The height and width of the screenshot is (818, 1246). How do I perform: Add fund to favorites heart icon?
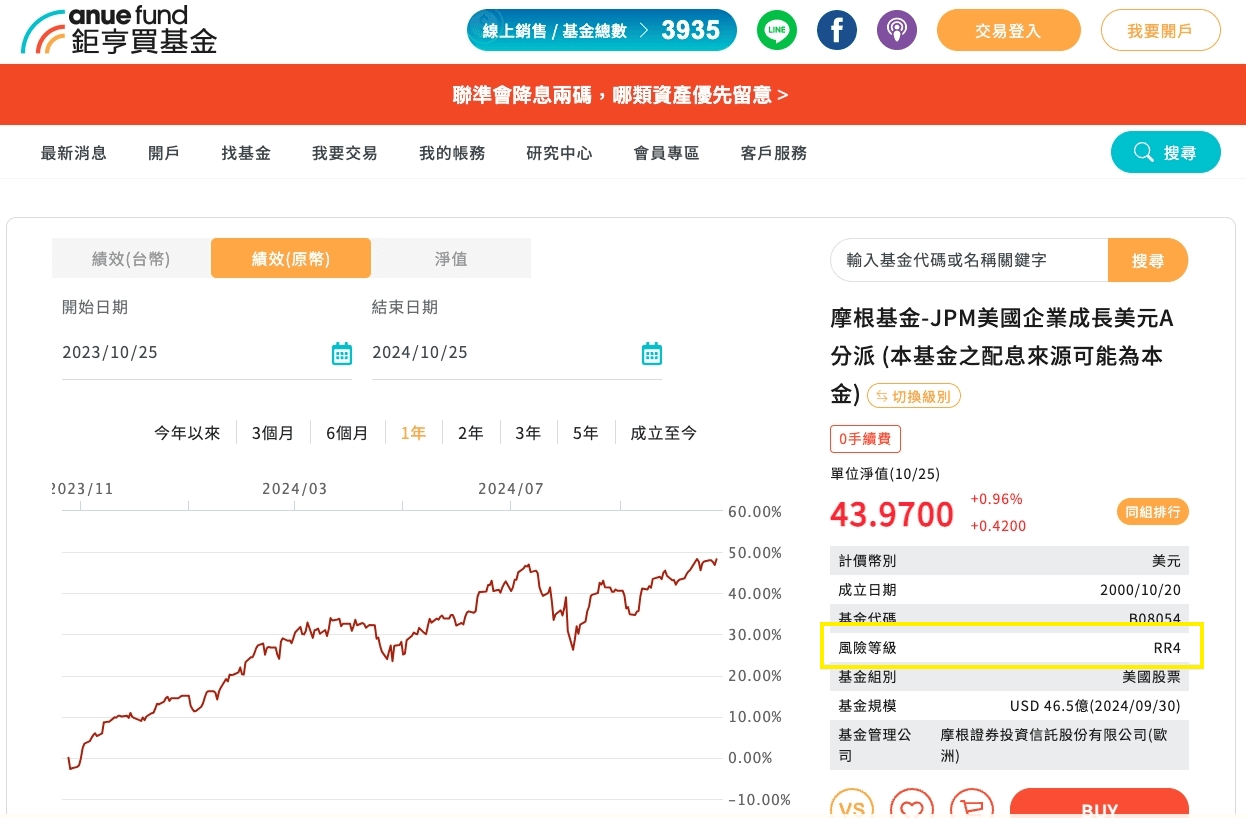point(910,806)
